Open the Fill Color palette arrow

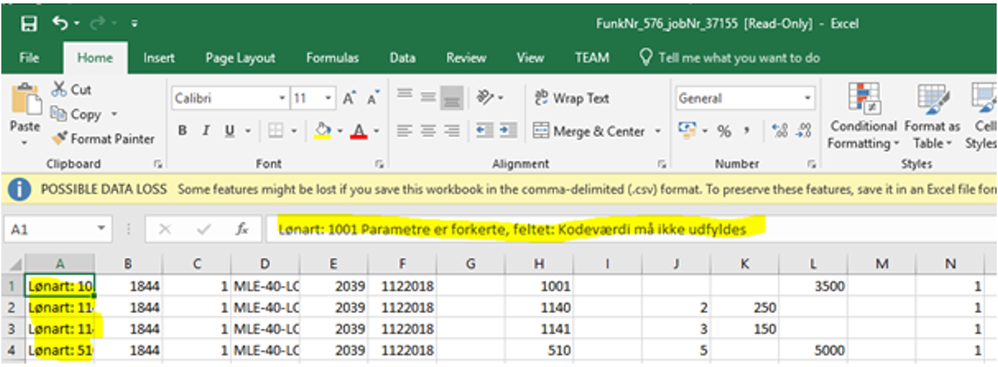341,132
